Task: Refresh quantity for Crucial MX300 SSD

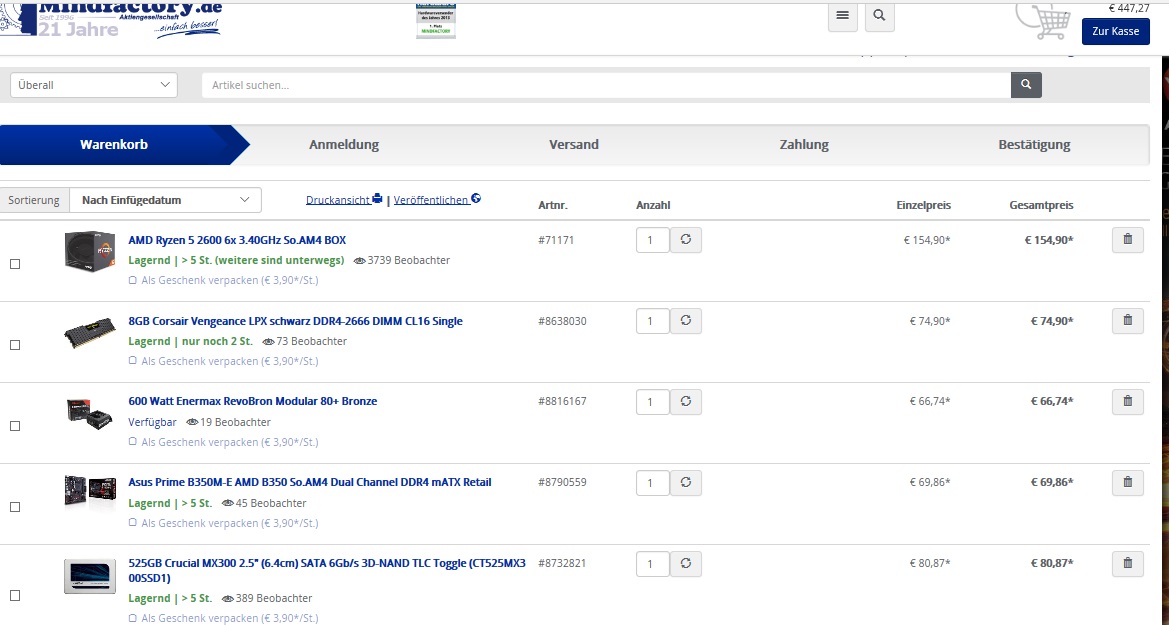Action: pyautogui.click(x=686, y=564)
